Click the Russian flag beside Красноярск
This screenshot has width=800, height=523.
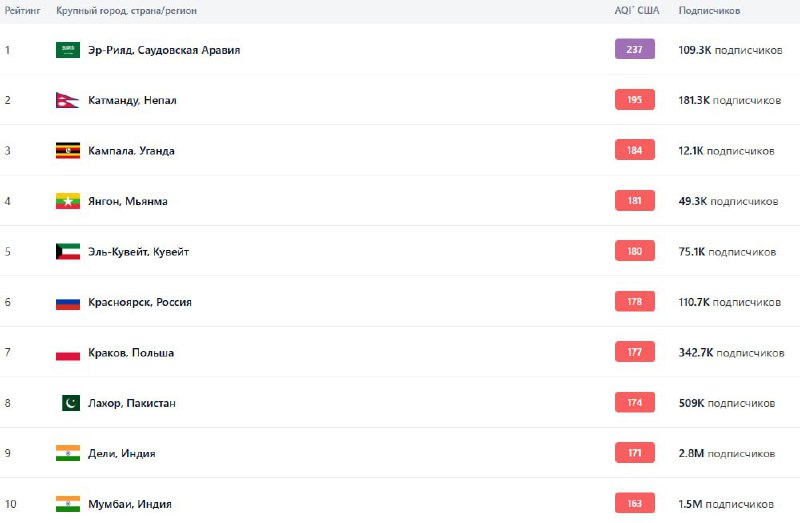pos(68,302)
